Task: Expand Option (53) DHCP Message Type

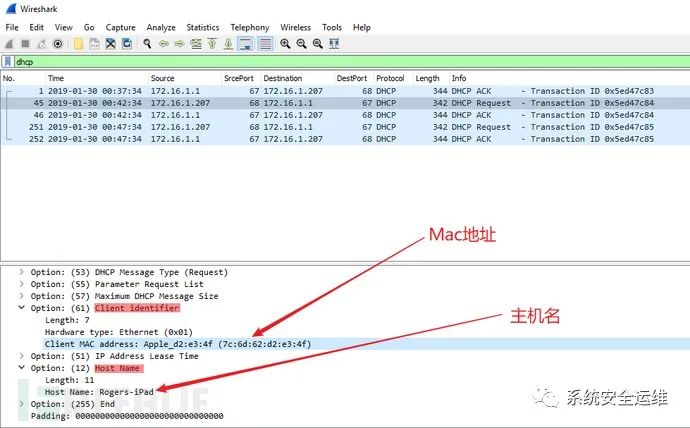Action: pyautogui.click(x=21, y=272)
